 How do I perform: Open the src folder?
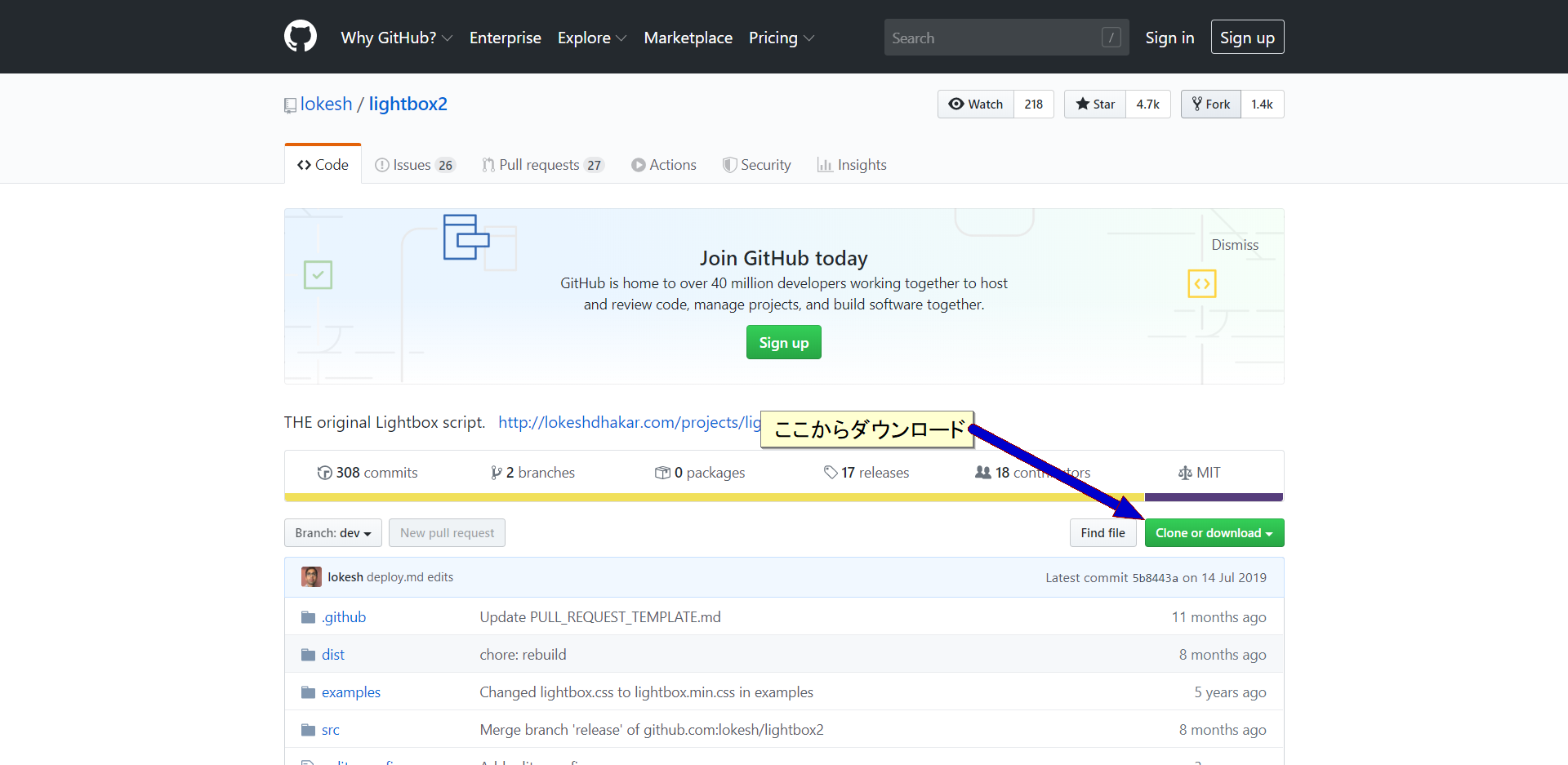[331, 730]
